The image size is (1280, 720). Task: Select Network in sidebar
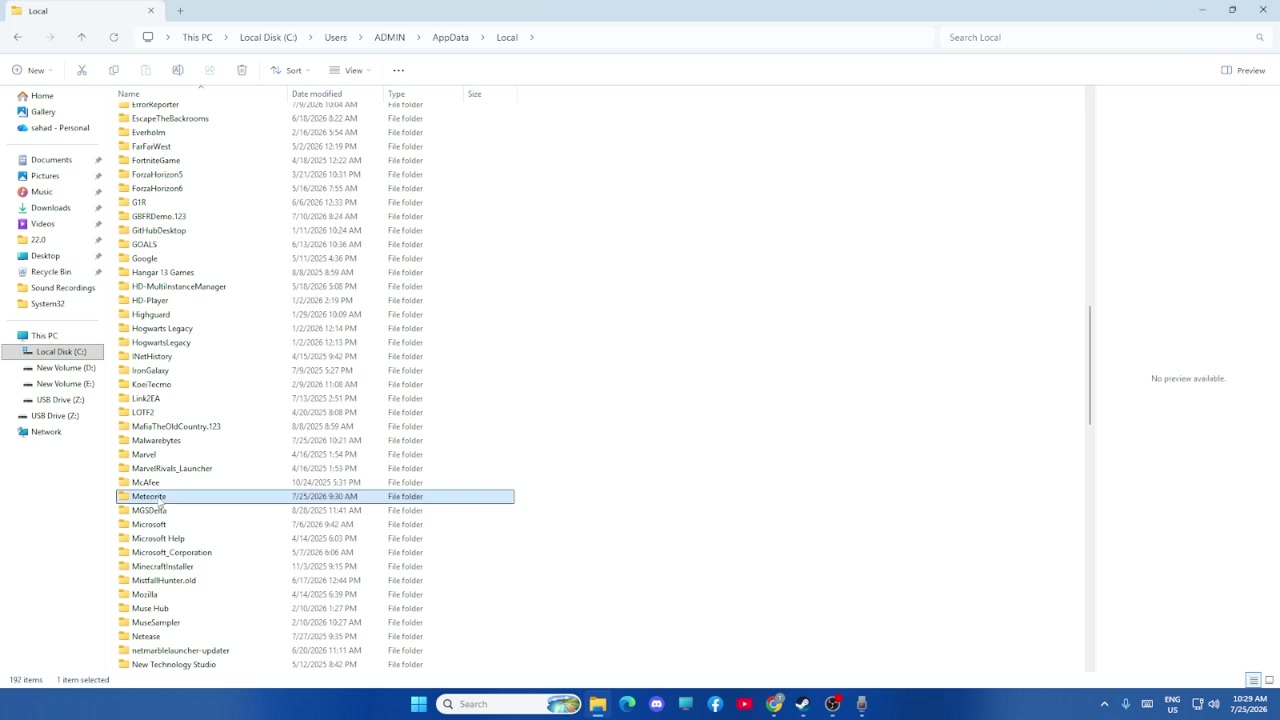(x=46, y=432)
